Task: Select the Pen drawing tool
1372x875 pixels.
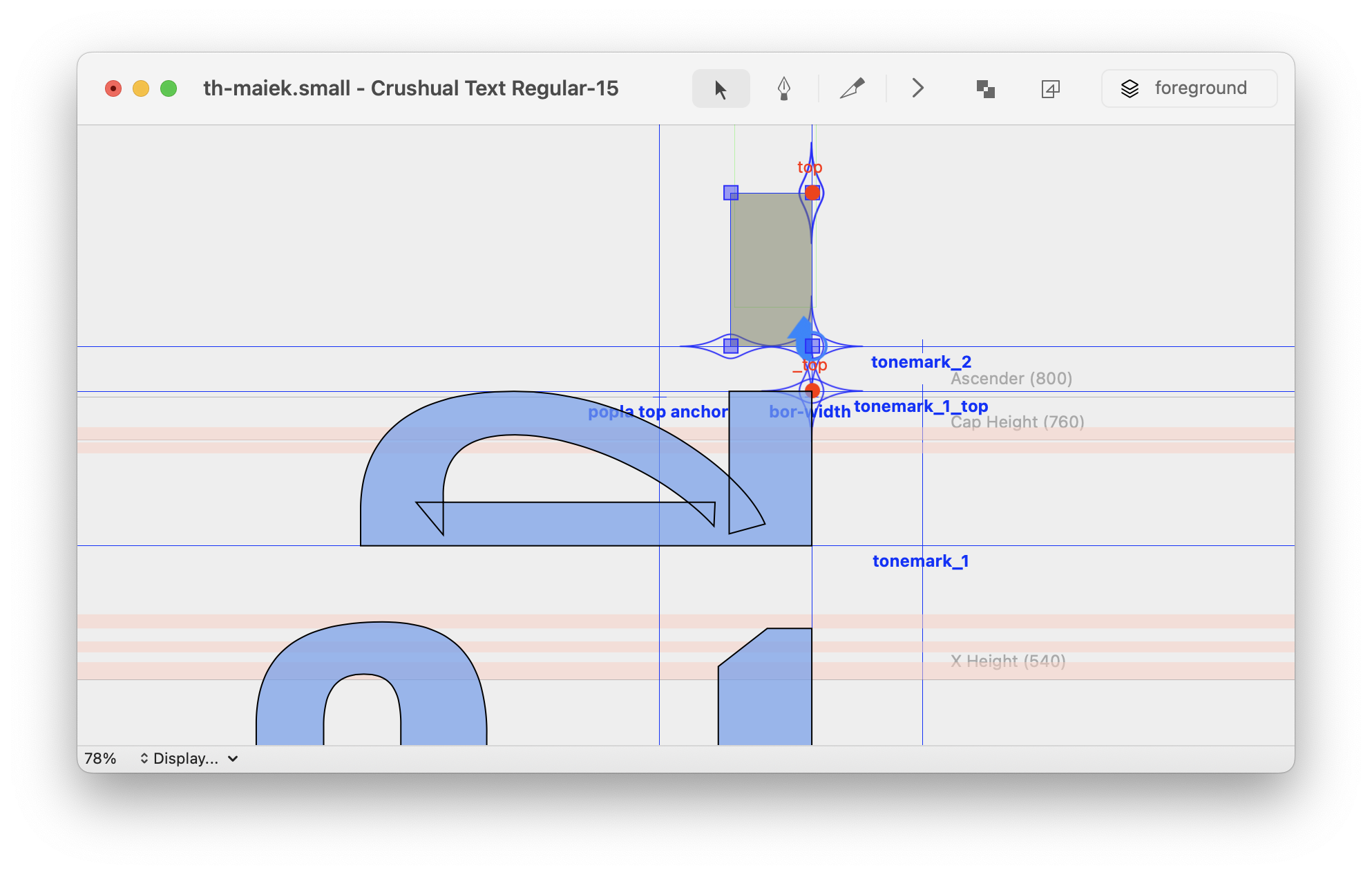Action: [783, 88]
